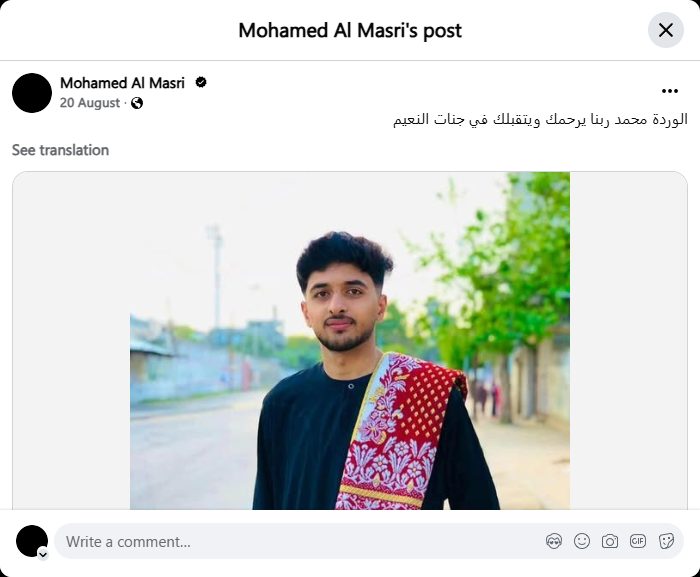
Task: Open the post options three-dots menu
Action: pyautogui.click(x=670, y=90)
